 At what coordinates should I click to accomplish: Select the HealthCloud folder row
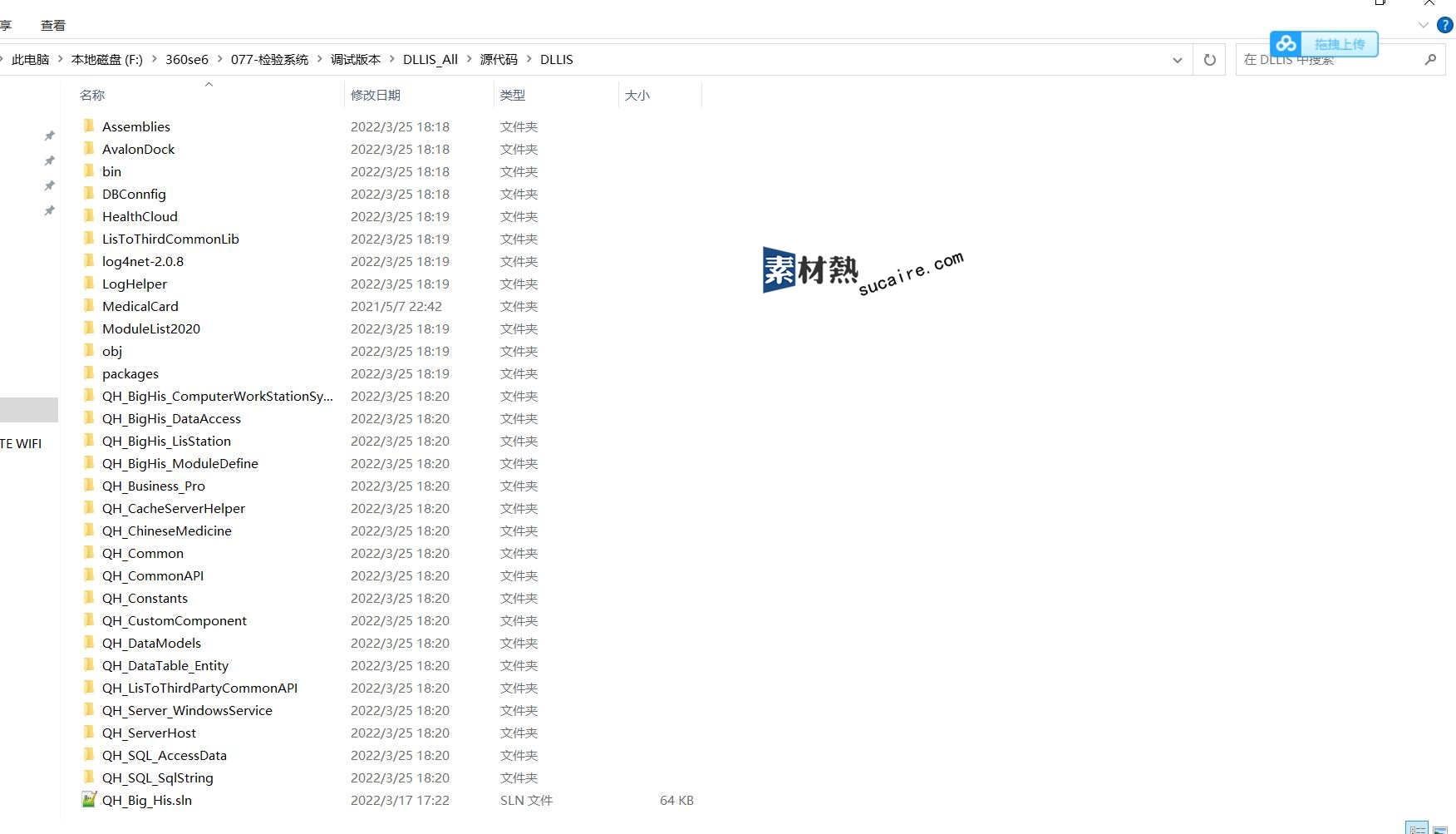pos(140,216)
